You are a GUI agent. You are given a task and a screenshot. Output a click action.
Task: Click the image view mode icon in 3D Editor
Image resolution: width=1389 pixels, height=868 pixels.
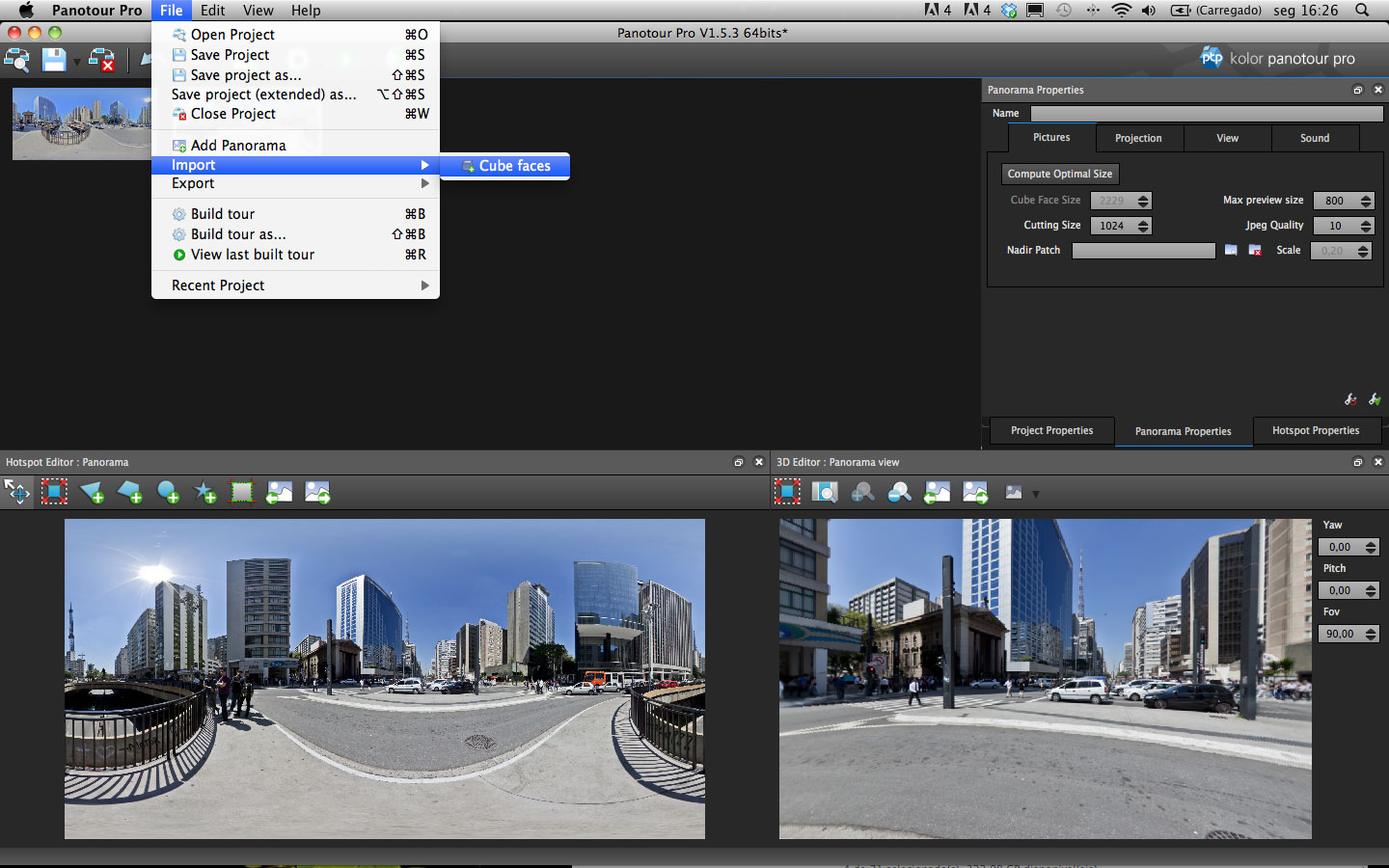tap(1014, 492)
